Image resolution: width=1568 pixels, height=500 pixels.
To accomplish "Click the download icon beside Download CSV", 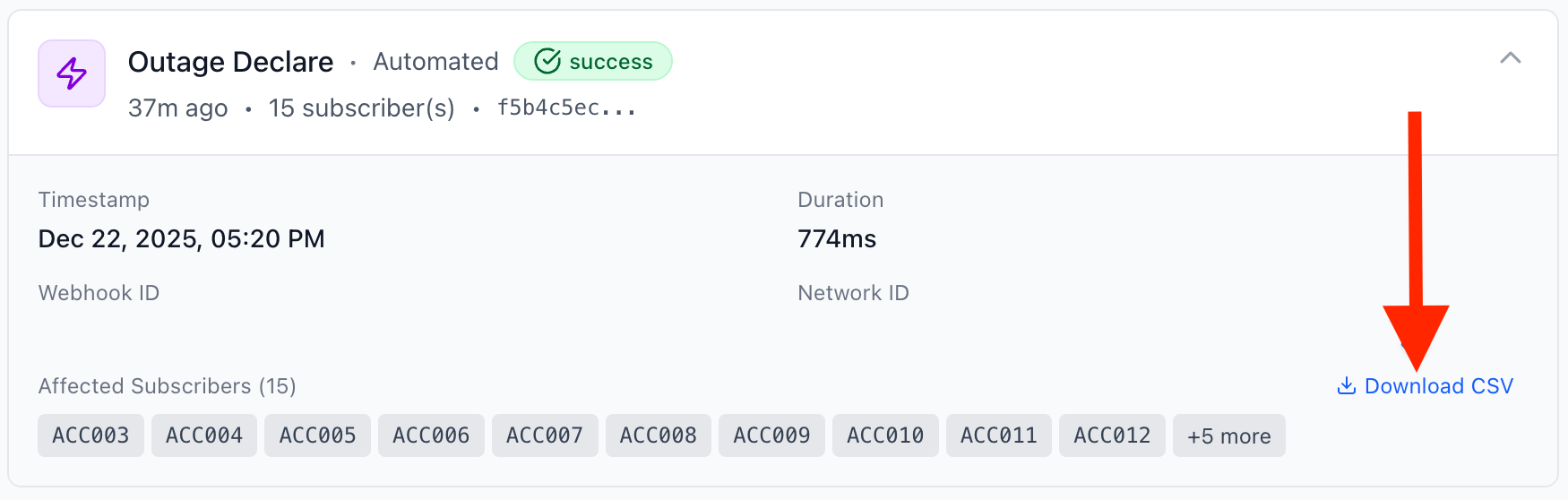I will coord(1346,386).
